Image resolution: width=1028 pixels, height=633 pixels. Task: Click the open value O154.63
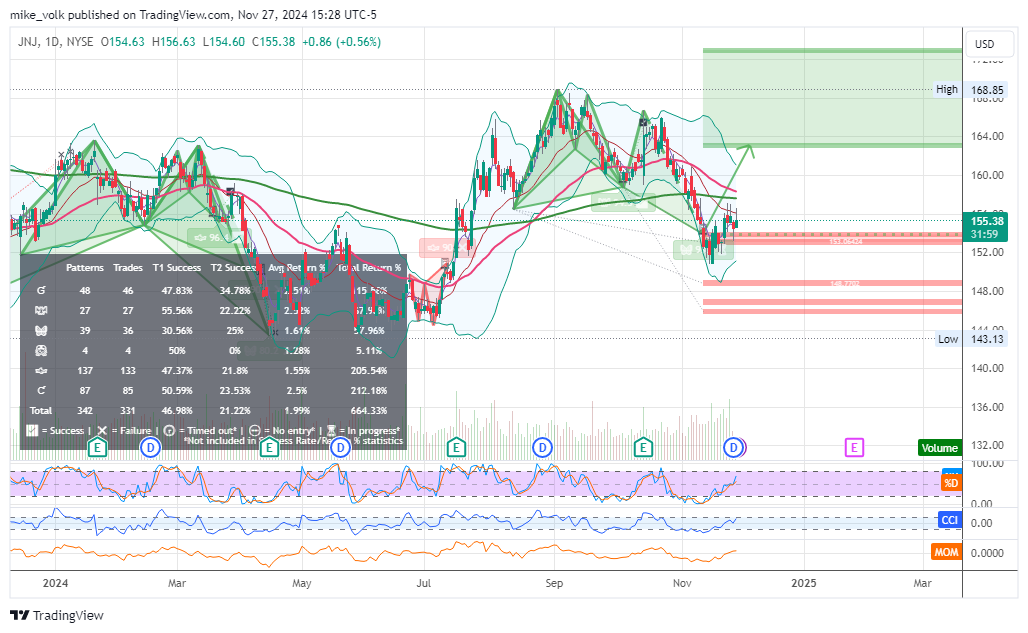[x=123, y=42]
